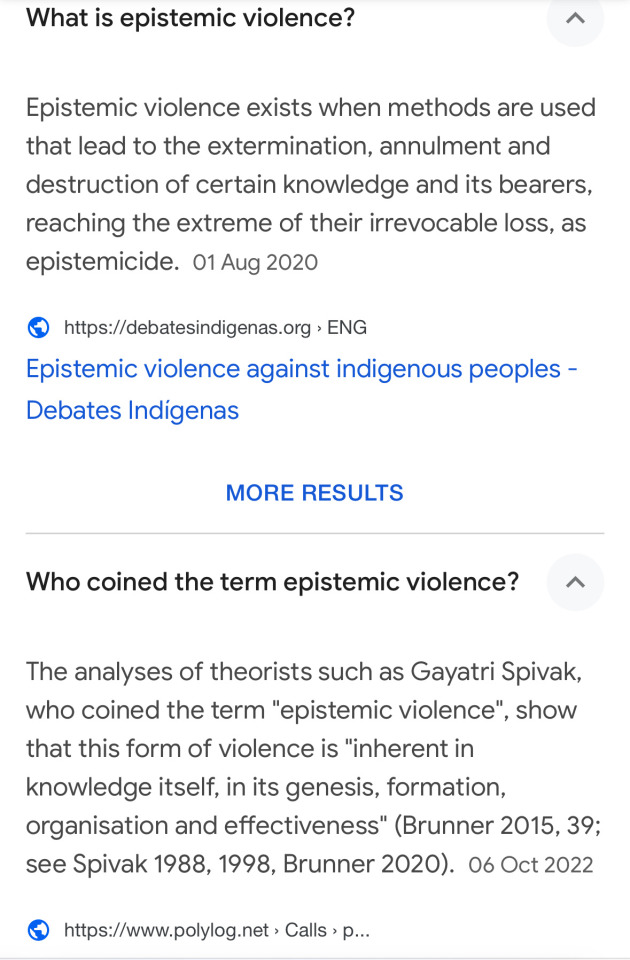Screen dimensions: 630x960
Task: Click the 06 Oct 2022 date
Action: point(531,865)
